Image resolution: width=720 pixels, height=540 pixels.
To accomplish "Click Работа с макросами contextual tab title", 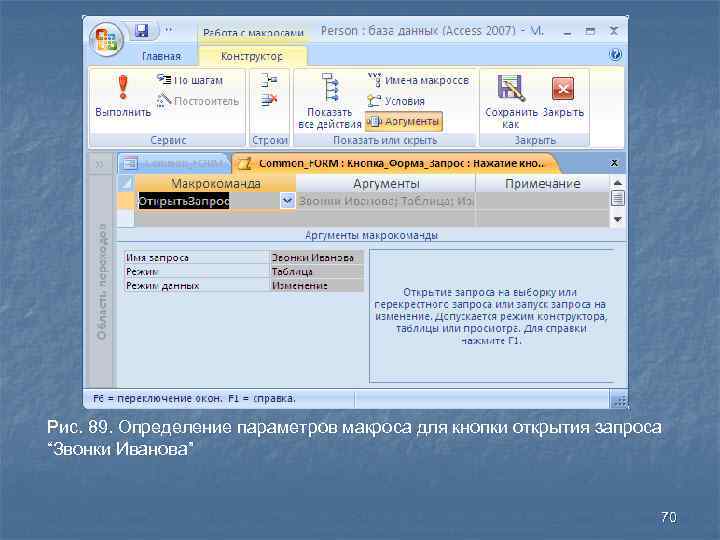I will [253, 33].
